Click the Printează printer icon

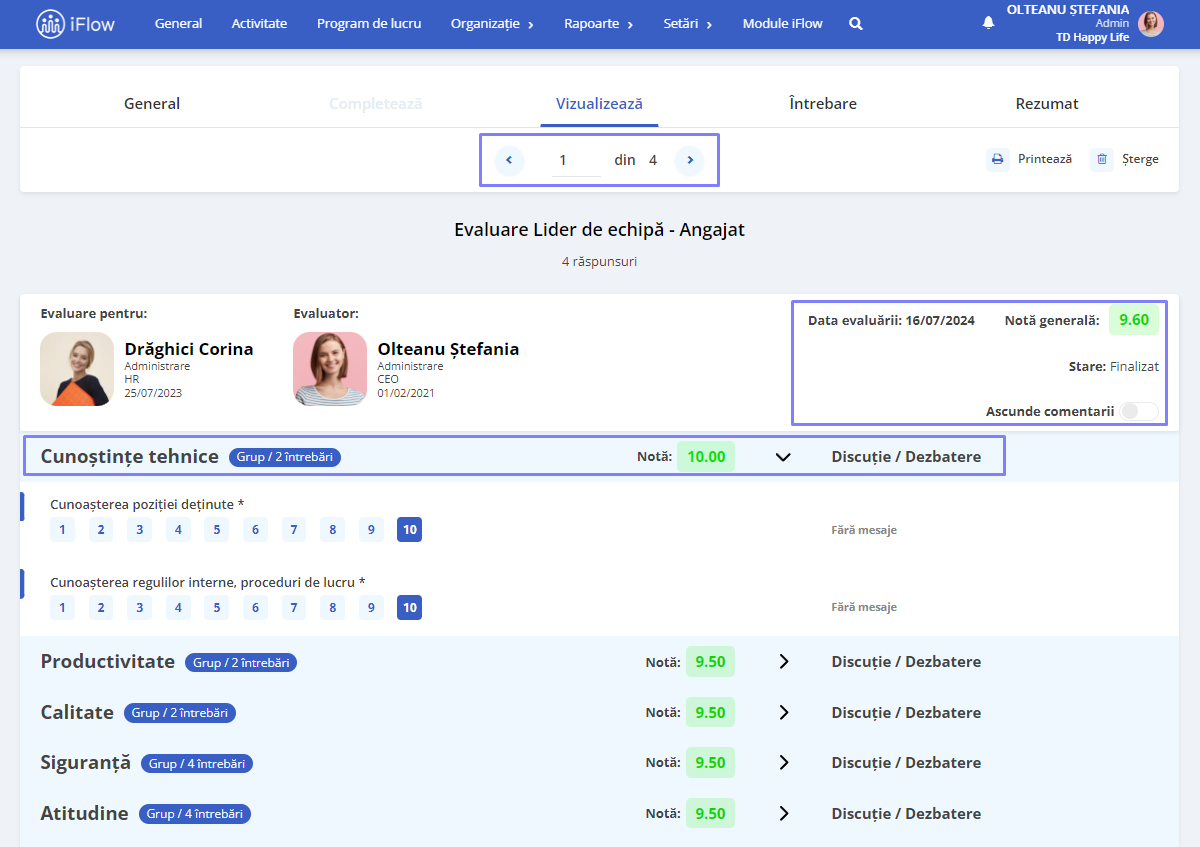[997, 159]
